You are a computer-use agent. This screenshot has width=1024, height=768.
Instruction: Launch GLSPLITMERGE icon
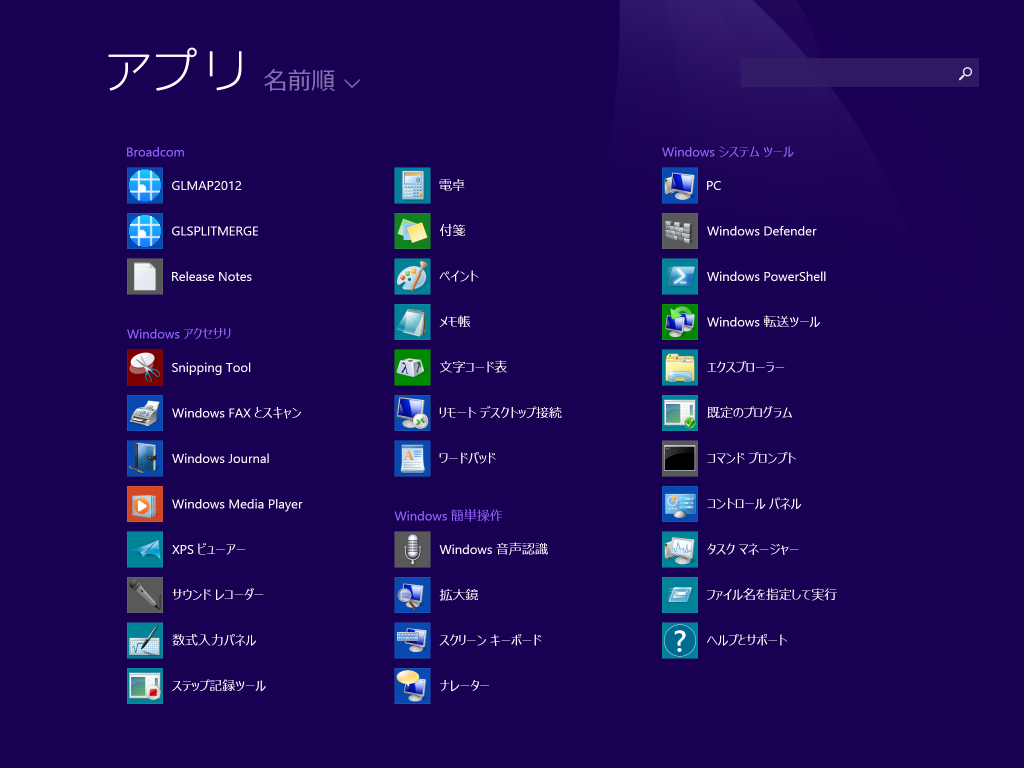pos(144,231)
